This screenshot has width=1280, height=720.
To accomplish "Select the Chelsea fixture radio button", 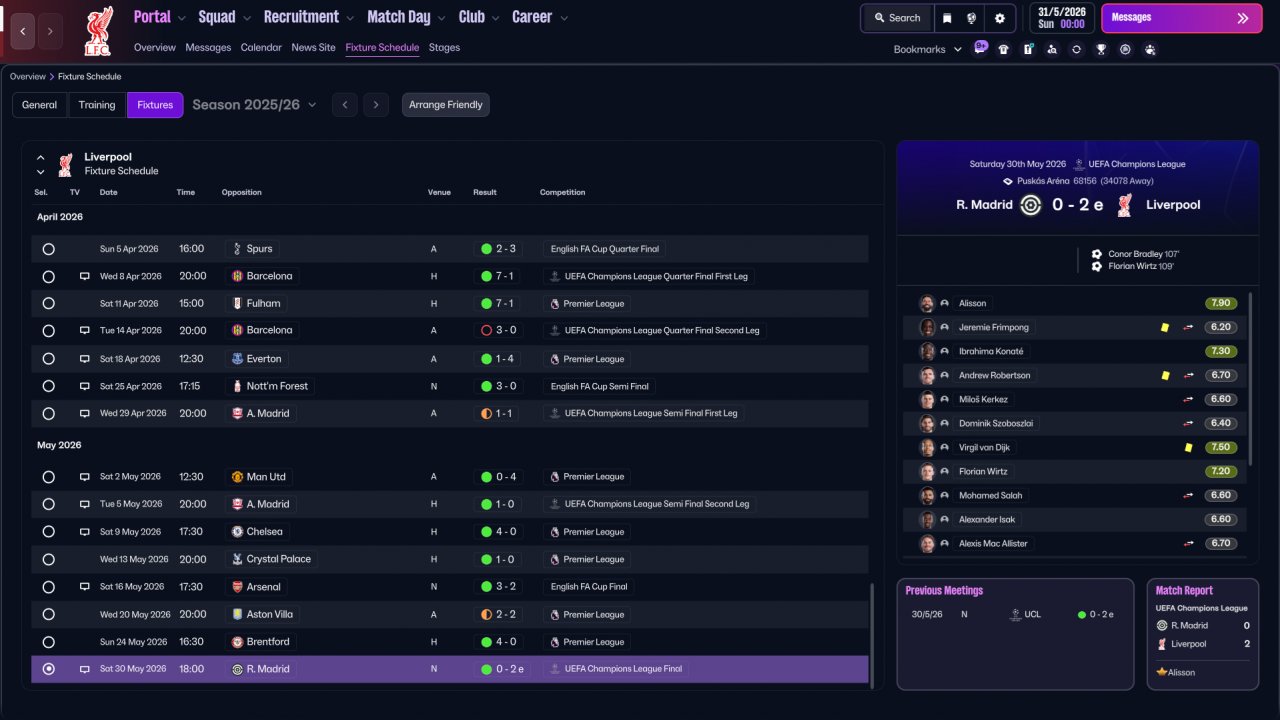I will [x=48, y=532].
